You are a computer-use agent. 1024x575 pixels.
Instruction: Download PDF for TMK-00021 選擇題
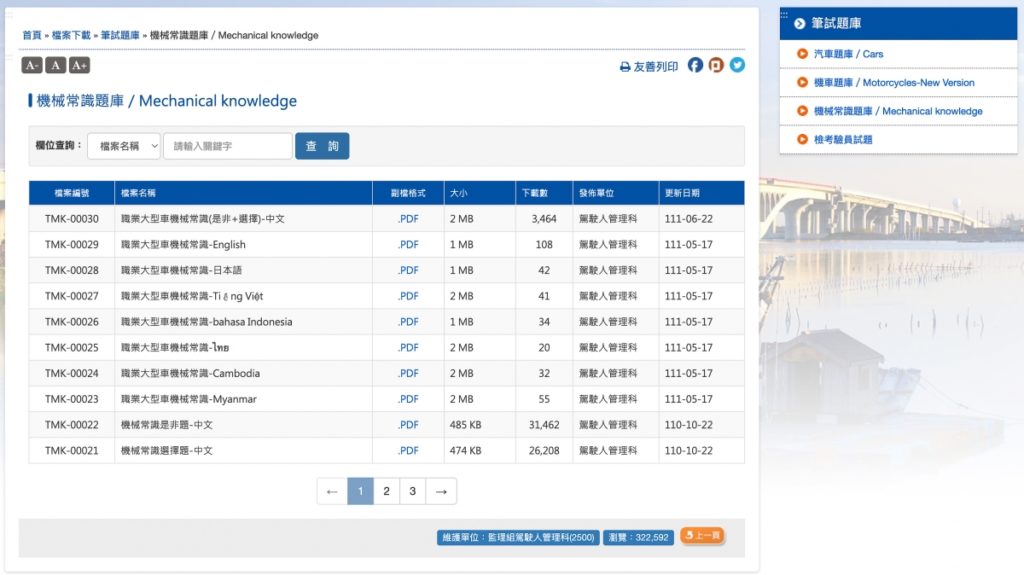click(408, 450)
